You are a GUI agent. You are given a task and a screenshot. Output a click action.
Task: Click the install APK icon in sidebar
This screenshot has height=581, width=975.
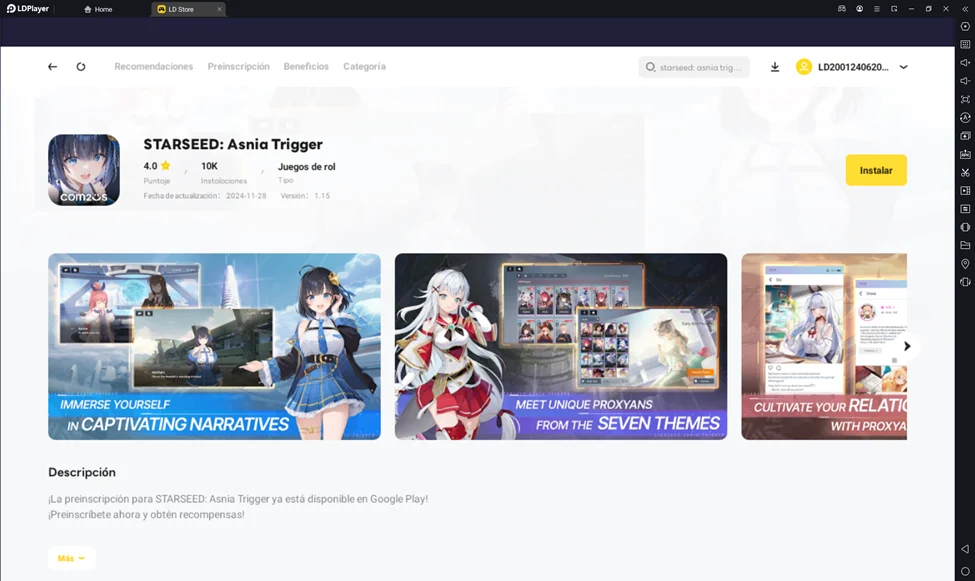(x=965, y=154)
